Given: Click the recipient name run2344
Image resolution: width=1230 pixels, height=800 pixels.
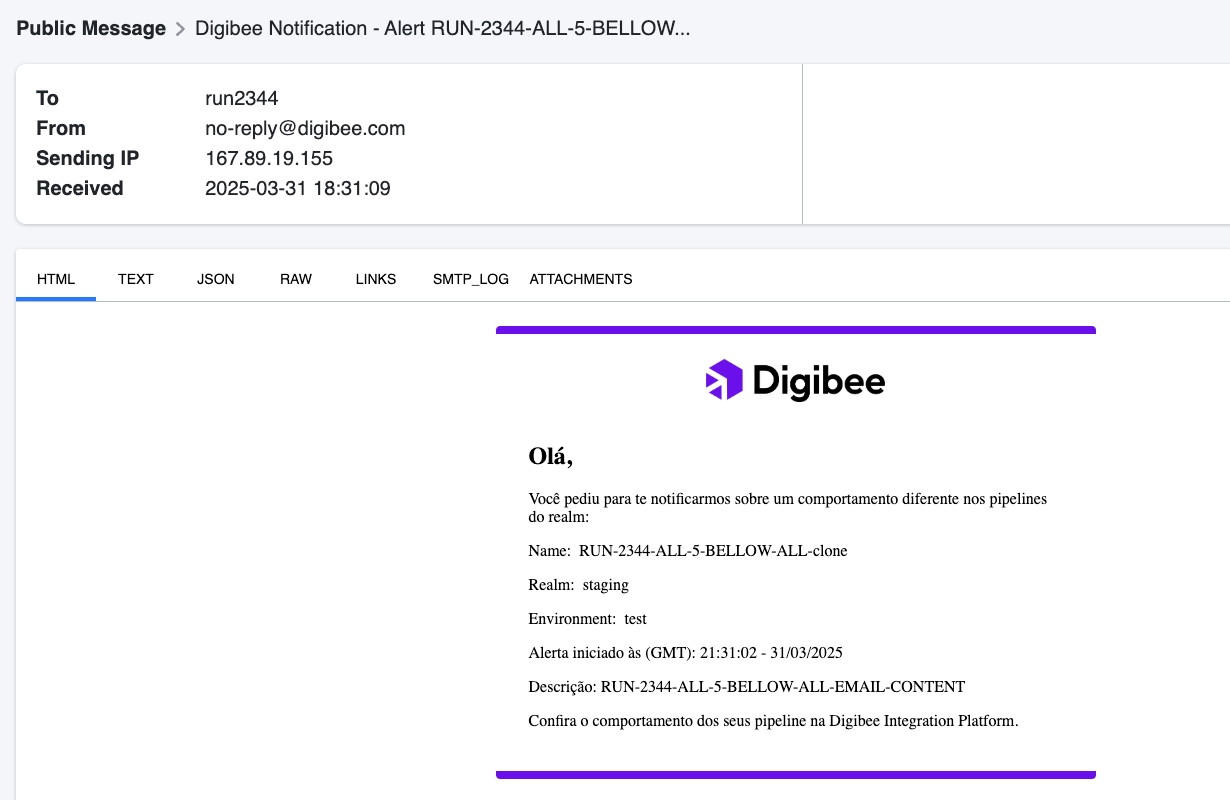Looking at the screenshot, I should click(x=241, y=98).
